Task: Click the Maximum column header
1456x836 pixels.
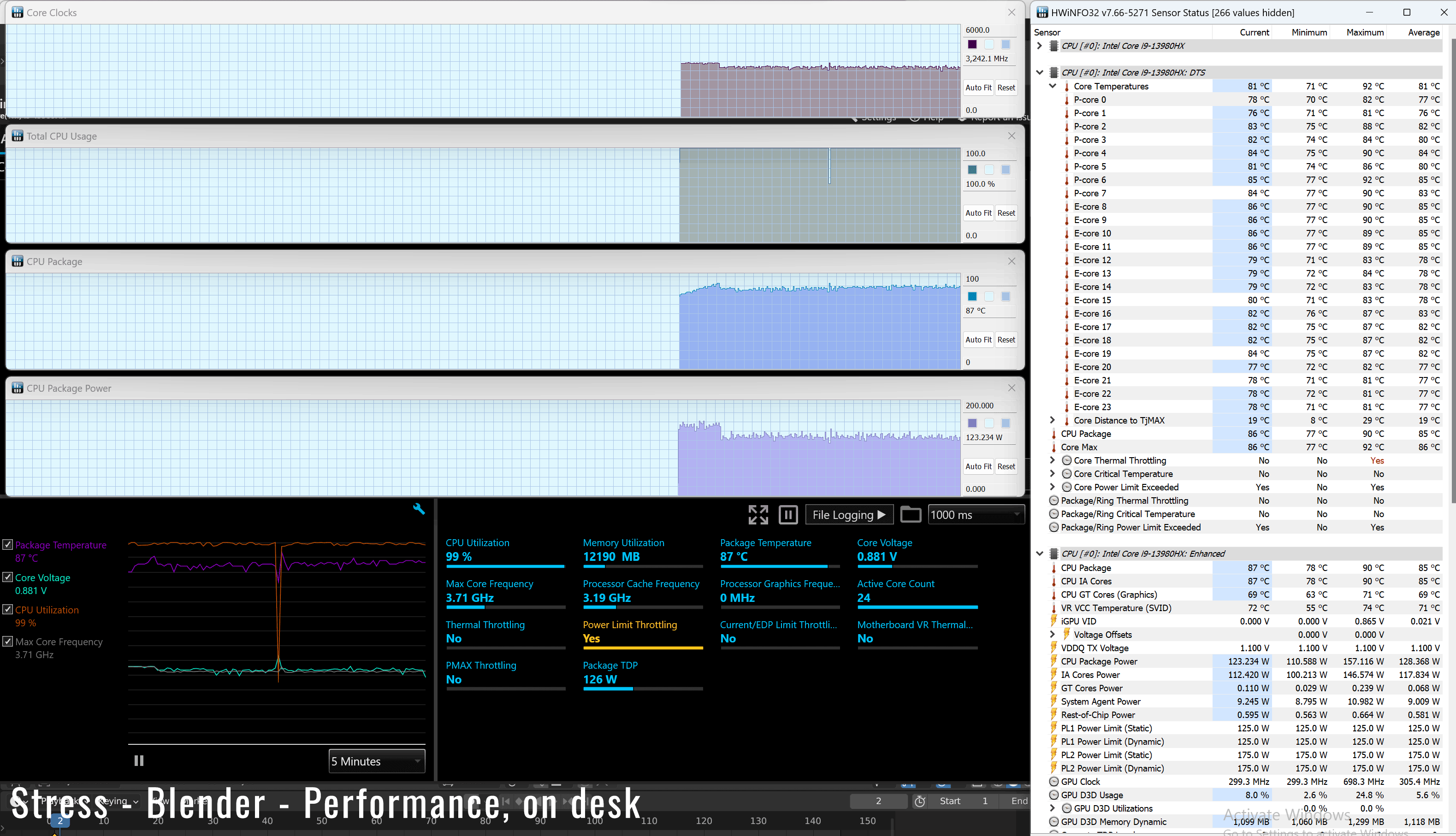Action: click(1364, 32)
